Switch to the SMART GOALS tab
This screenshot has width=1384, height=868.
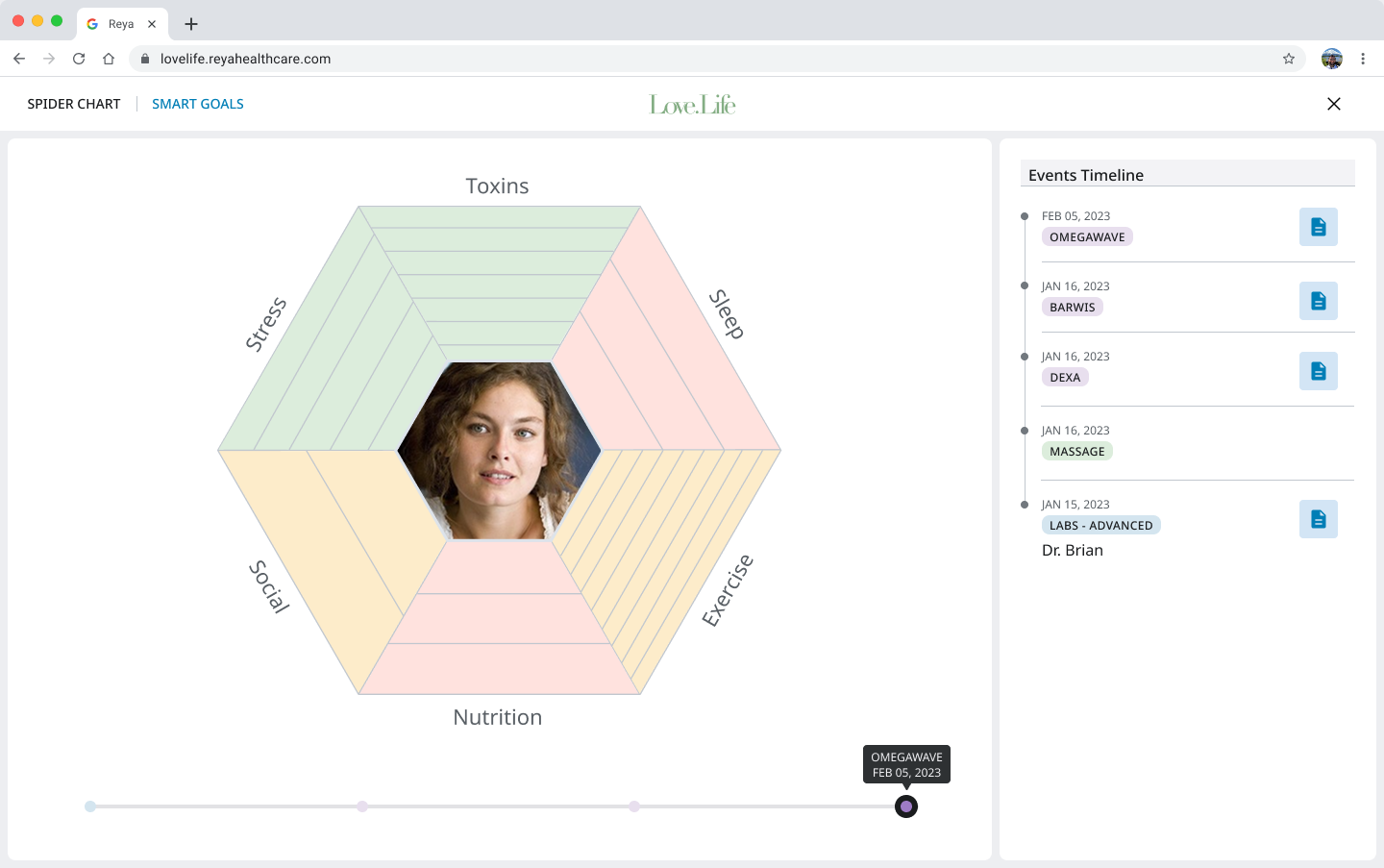coord(197,104)
